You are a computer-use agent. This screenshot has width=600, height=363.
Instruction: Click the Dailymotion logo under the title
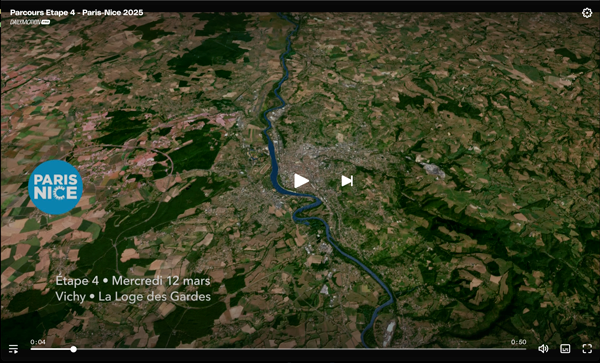[x=25, y=22]
